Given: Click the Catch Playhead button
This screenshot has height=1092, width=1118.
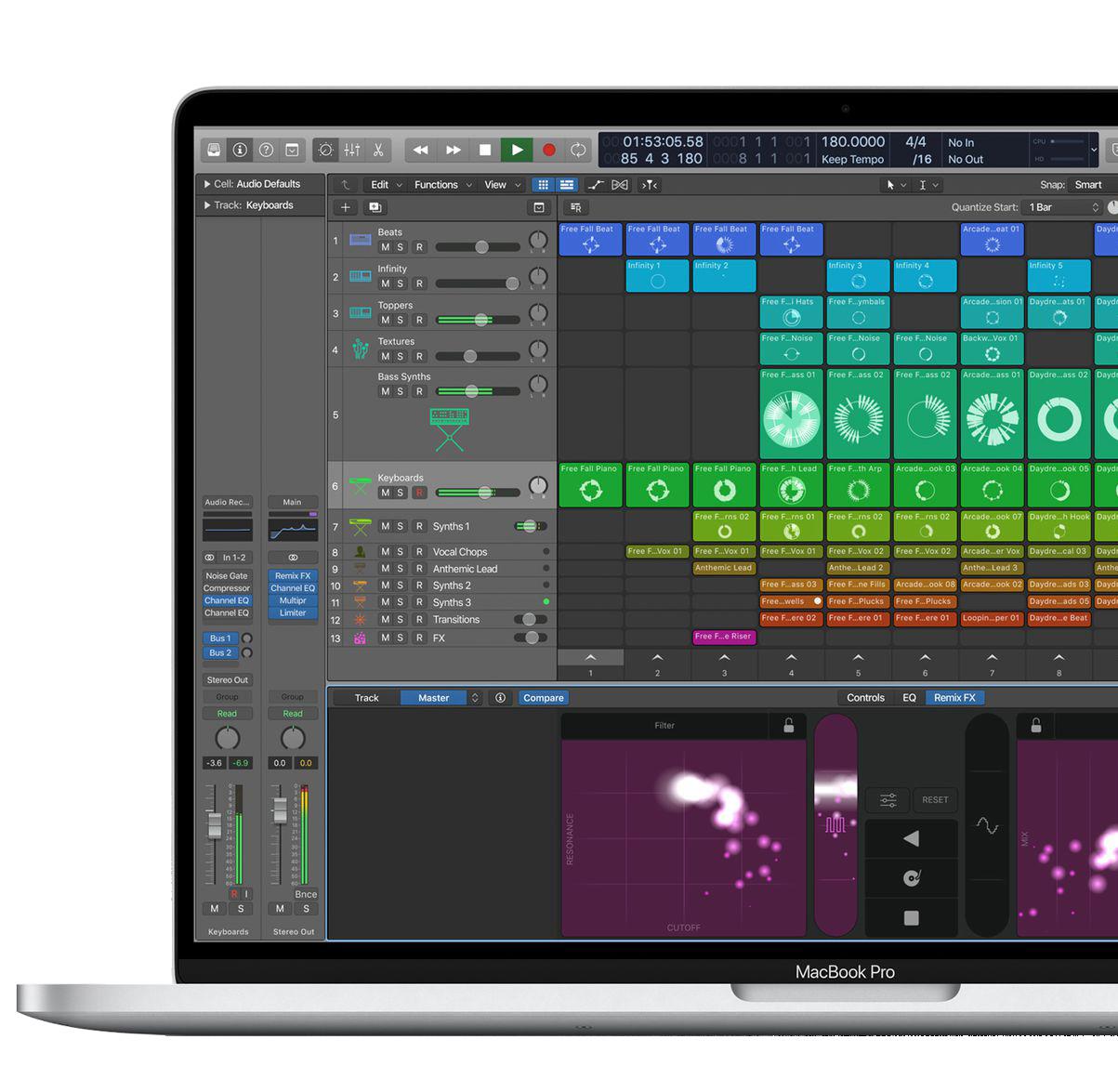Looking at the screenshot, I should click(650, 185).
